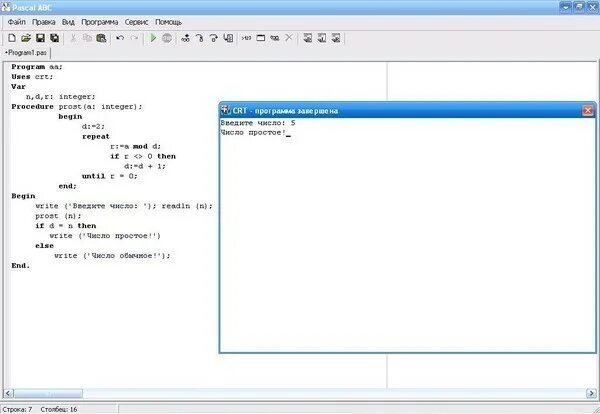Click the 'd:=d + 1;' code line

pos(145,166)
